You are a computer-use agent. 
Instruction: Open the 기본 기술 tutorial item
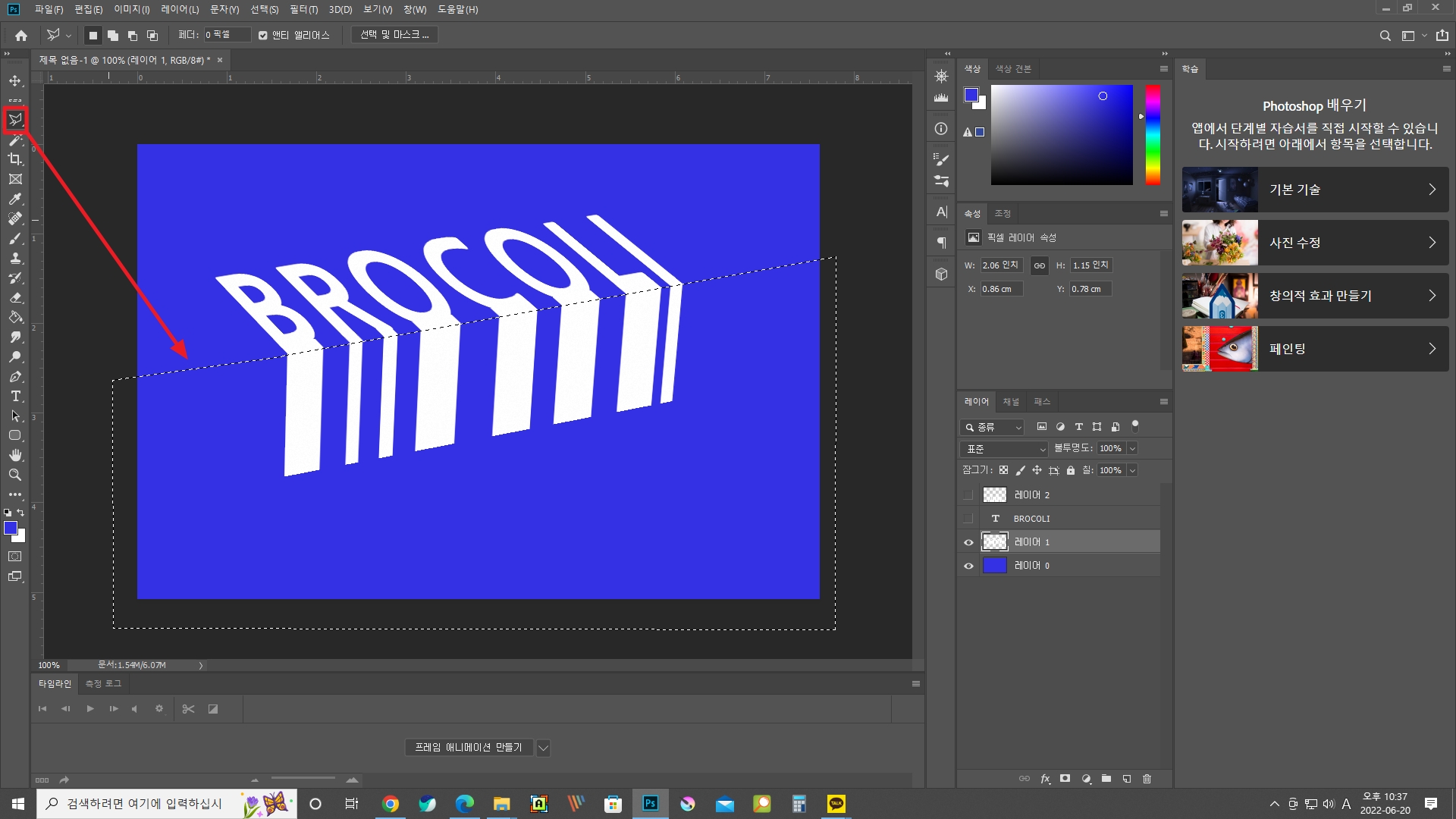click(x=1315, y=190)
